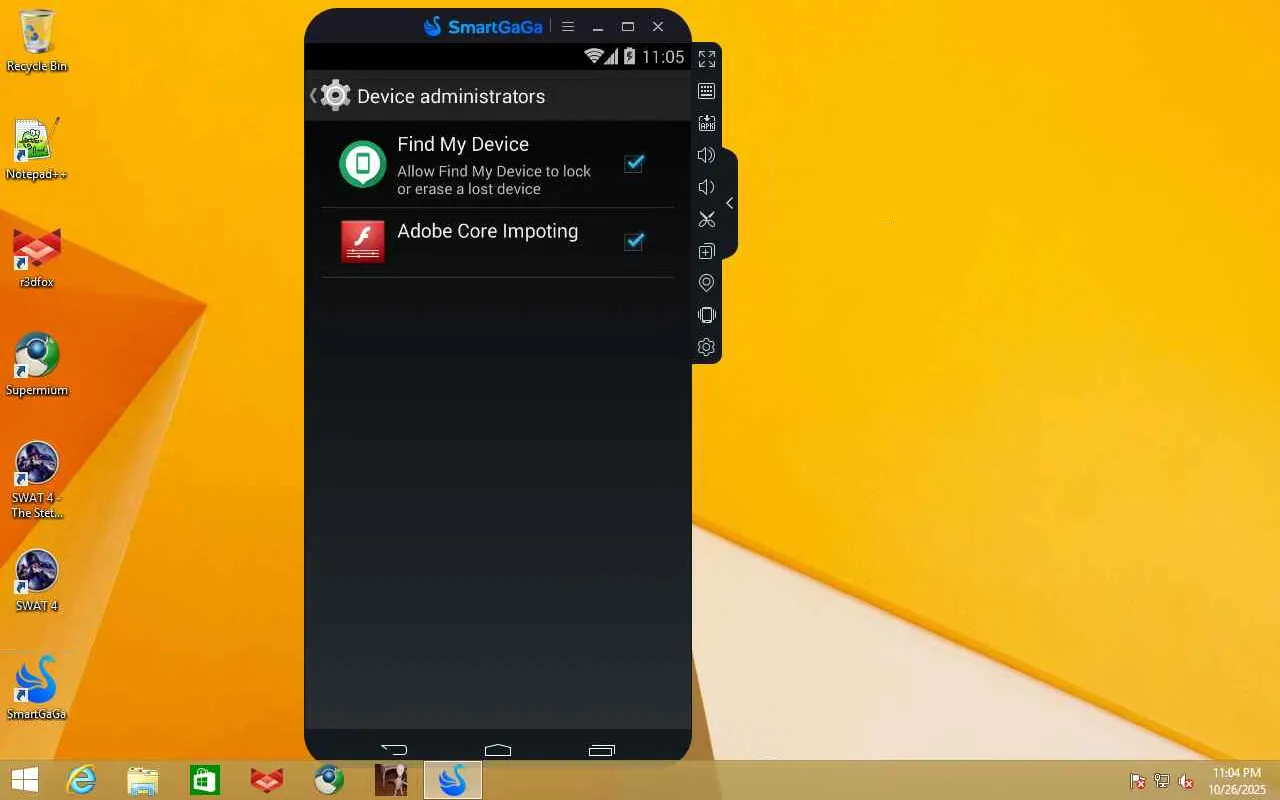Open Windows Store from taskbar
Image resolution: width=1280 pixels, height=800 pixels.
click(205, 780)
